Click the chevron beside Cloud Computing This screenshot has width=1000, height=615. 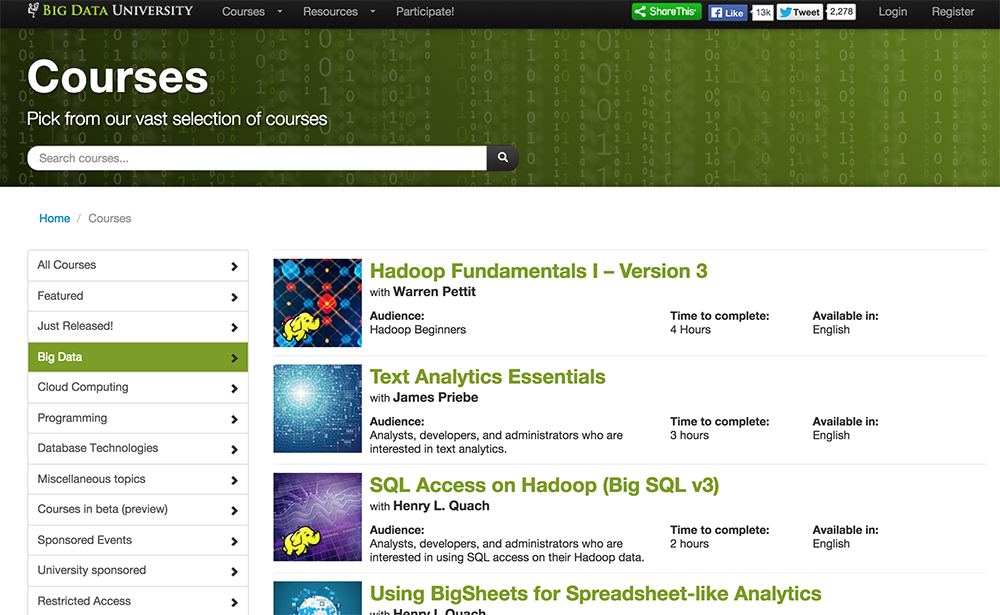click(234, 389)
